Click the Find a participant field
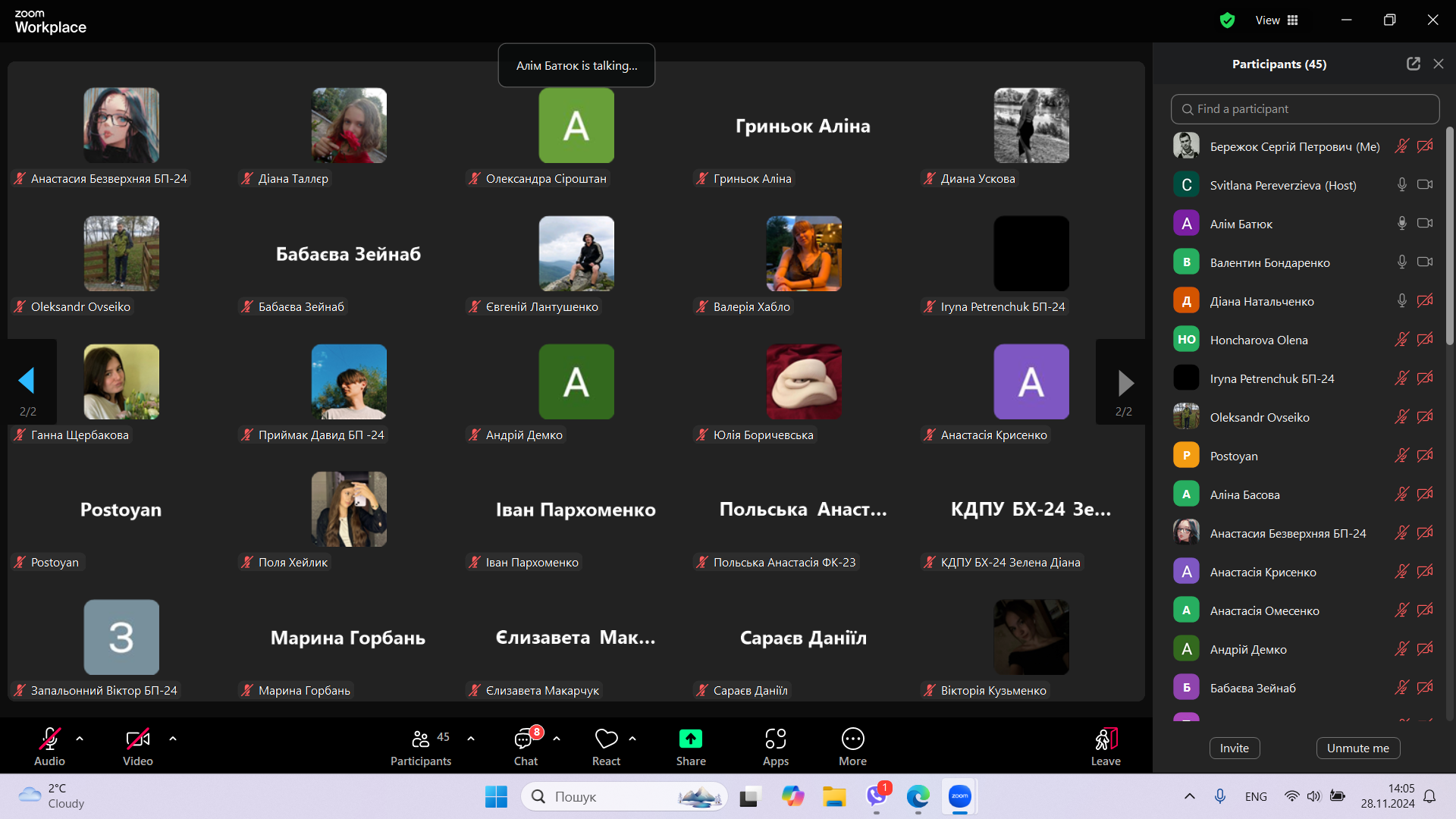 point(1304,109)
